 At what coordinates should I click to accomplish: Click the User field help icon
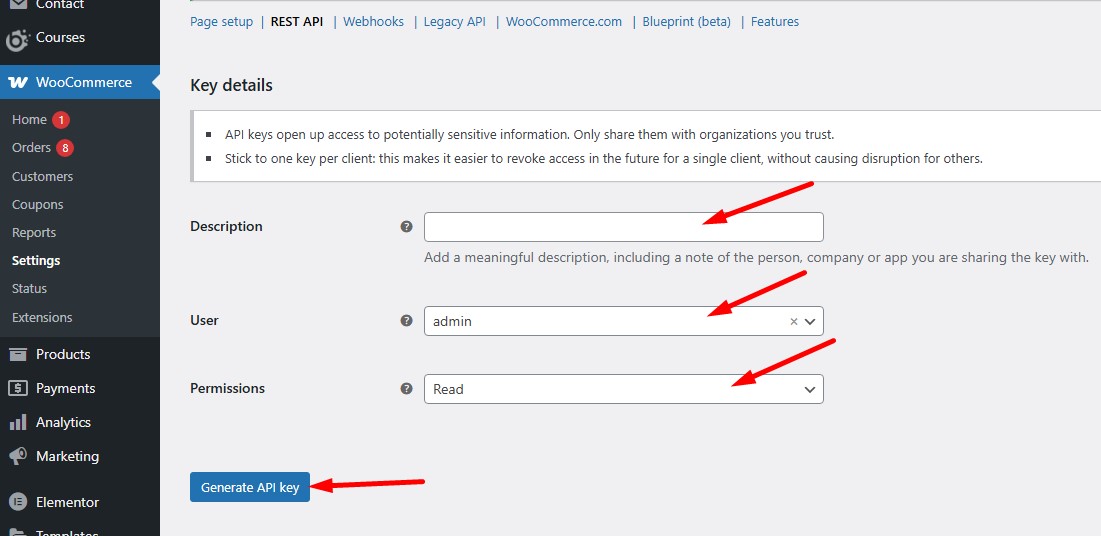[x=406, y=320]
